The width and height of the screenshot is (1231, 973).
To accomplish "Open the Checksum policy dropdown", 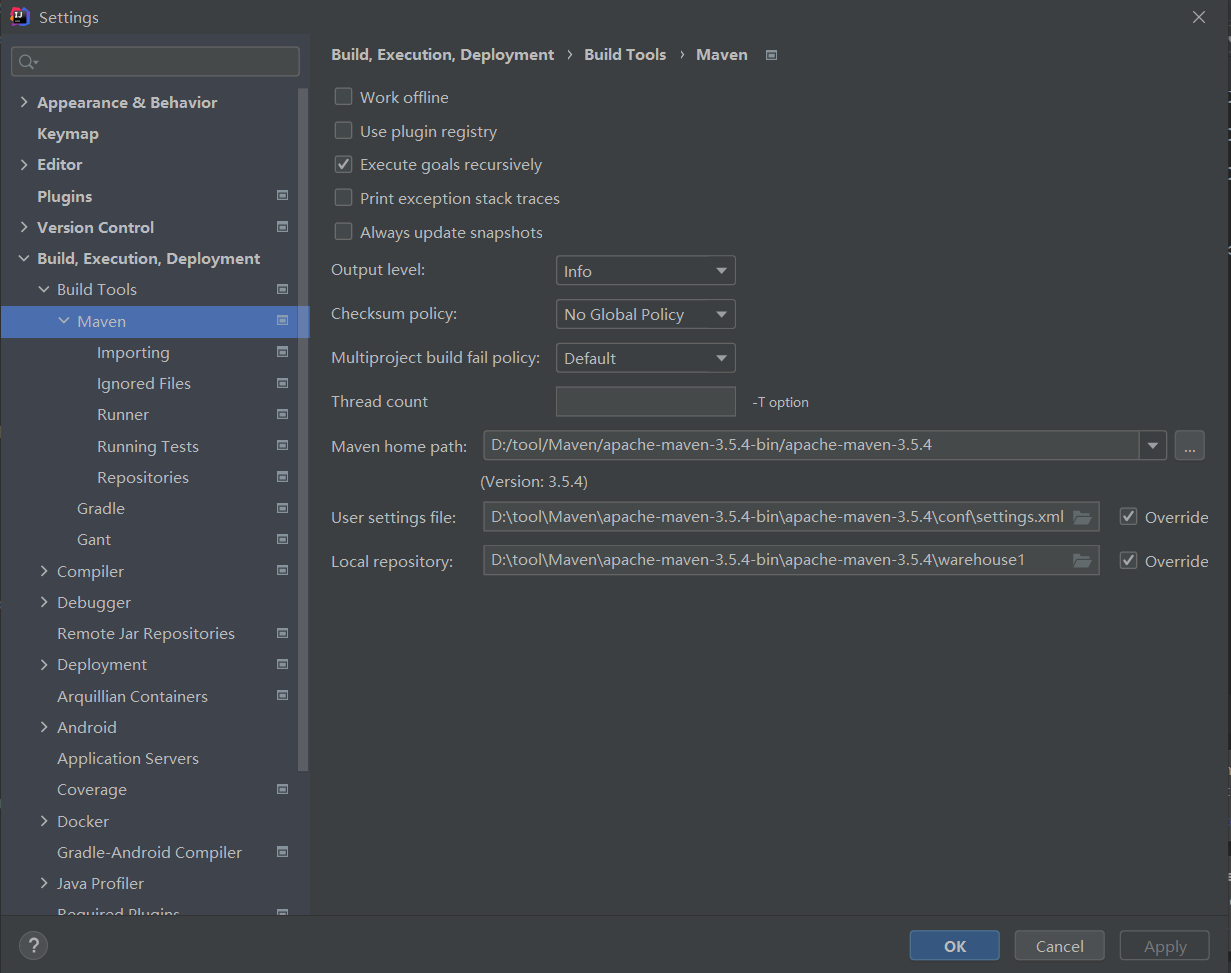I will click(645, 314).
